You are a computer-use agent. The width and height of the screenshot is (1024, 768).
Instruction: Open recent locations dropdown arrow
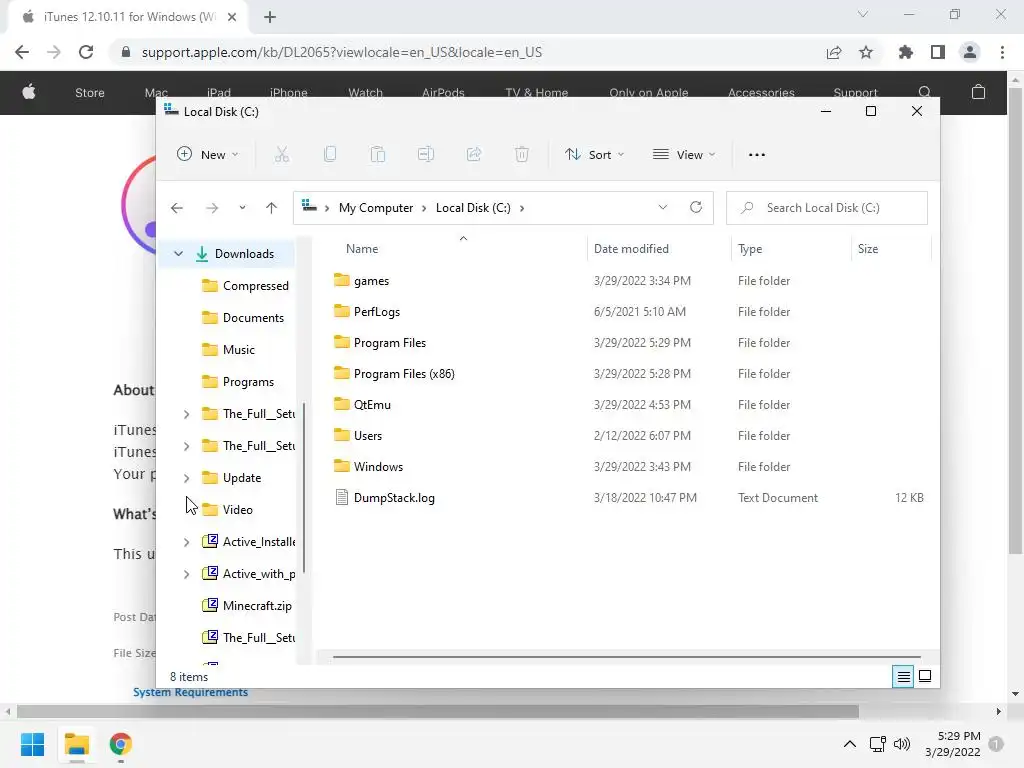click(242, 208)
